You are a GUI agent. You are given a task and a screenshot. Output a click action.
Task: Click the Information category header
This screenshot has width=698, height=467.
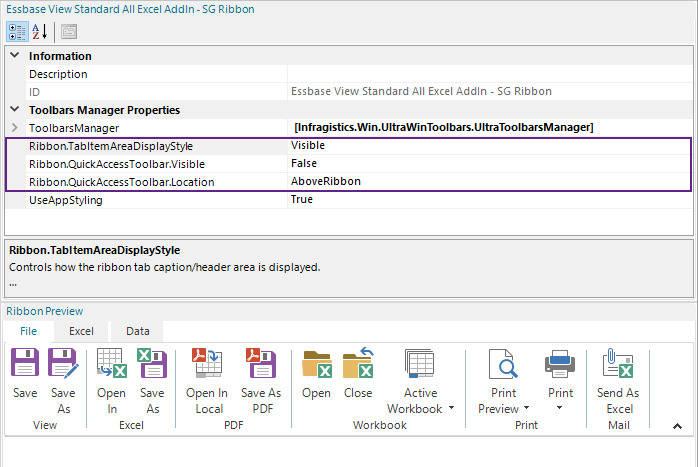tap(60, 56)
